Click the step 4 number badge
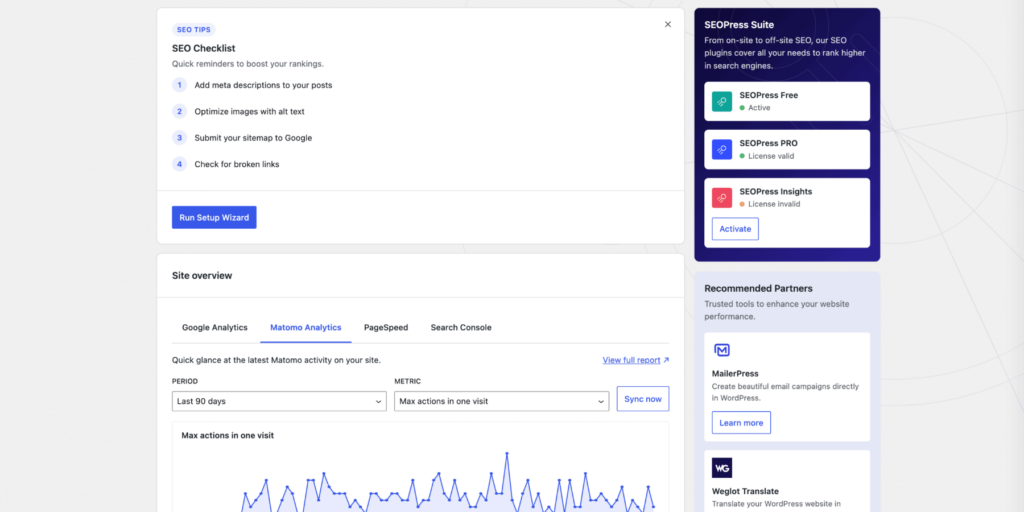 [x=180, y=164]
